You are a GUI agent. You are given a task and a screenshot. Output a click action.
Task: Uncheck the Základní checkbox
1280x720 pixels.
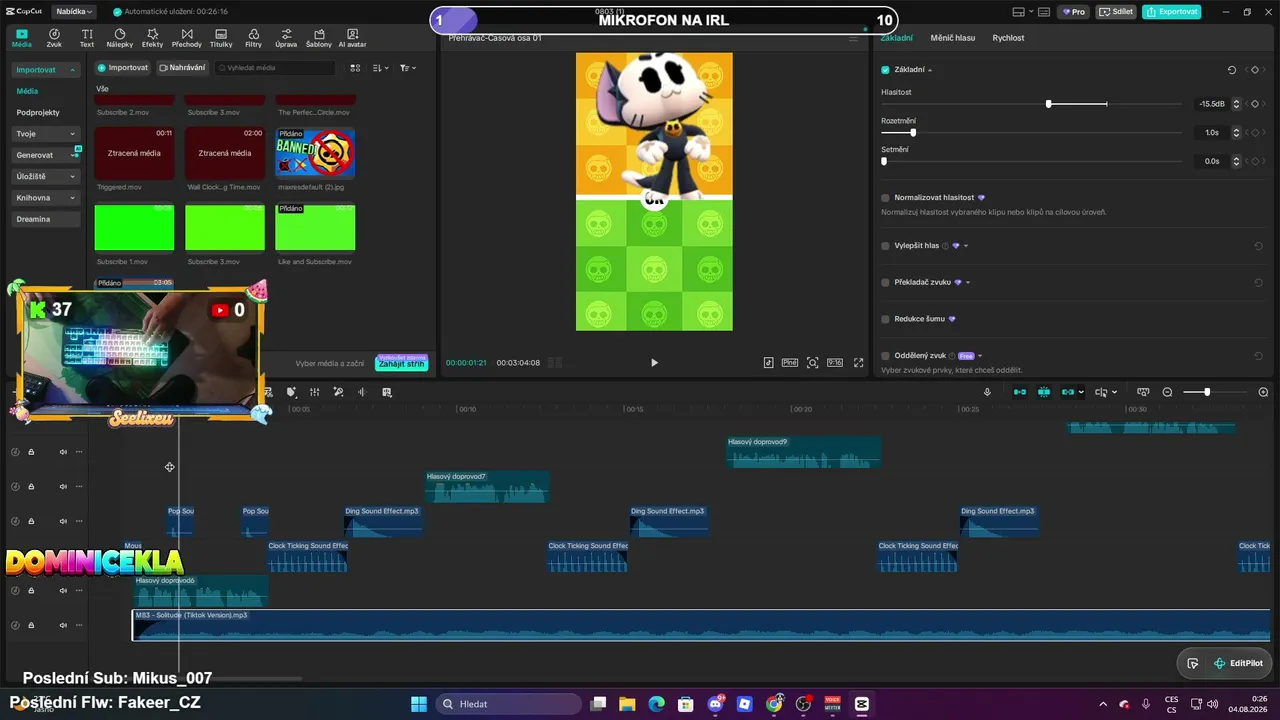coord(885,70)
